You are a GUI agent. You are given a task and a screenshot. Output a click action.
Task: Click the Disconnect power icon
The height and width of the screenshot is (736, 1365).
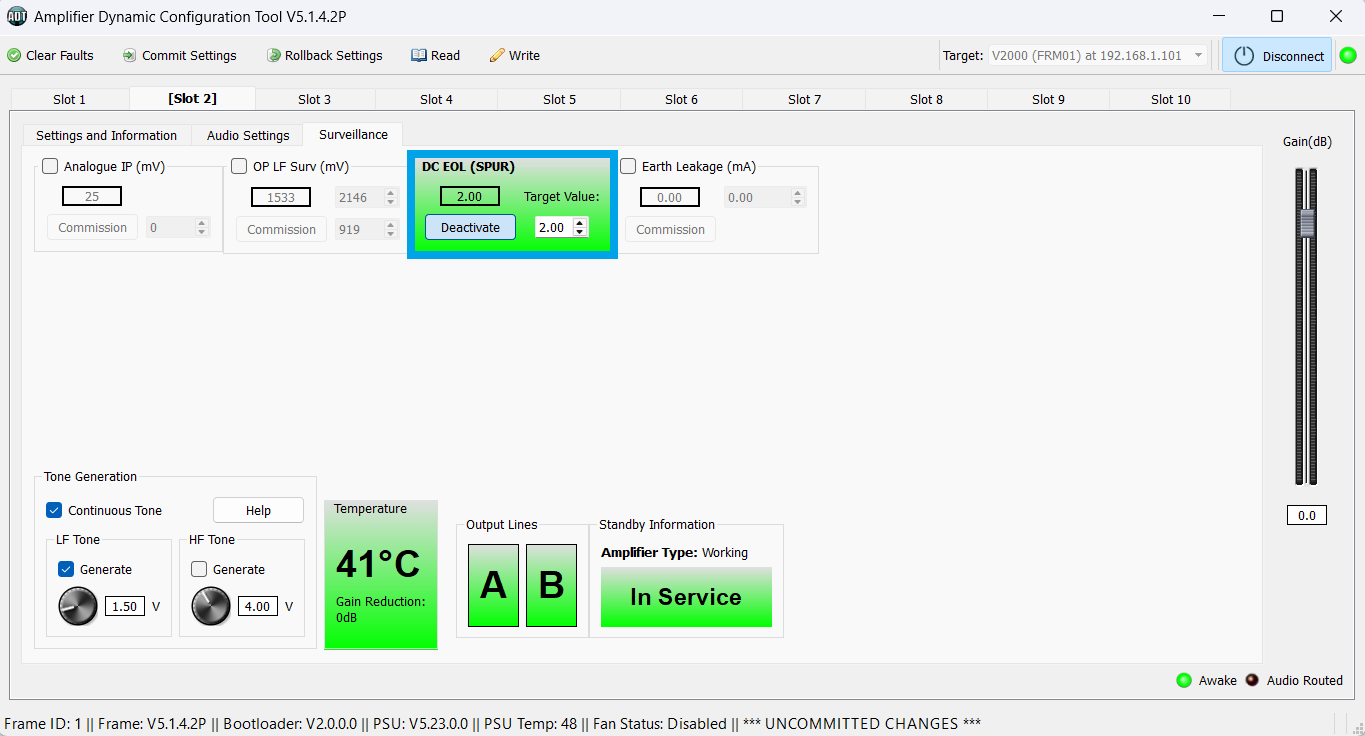click(1244, 56)
